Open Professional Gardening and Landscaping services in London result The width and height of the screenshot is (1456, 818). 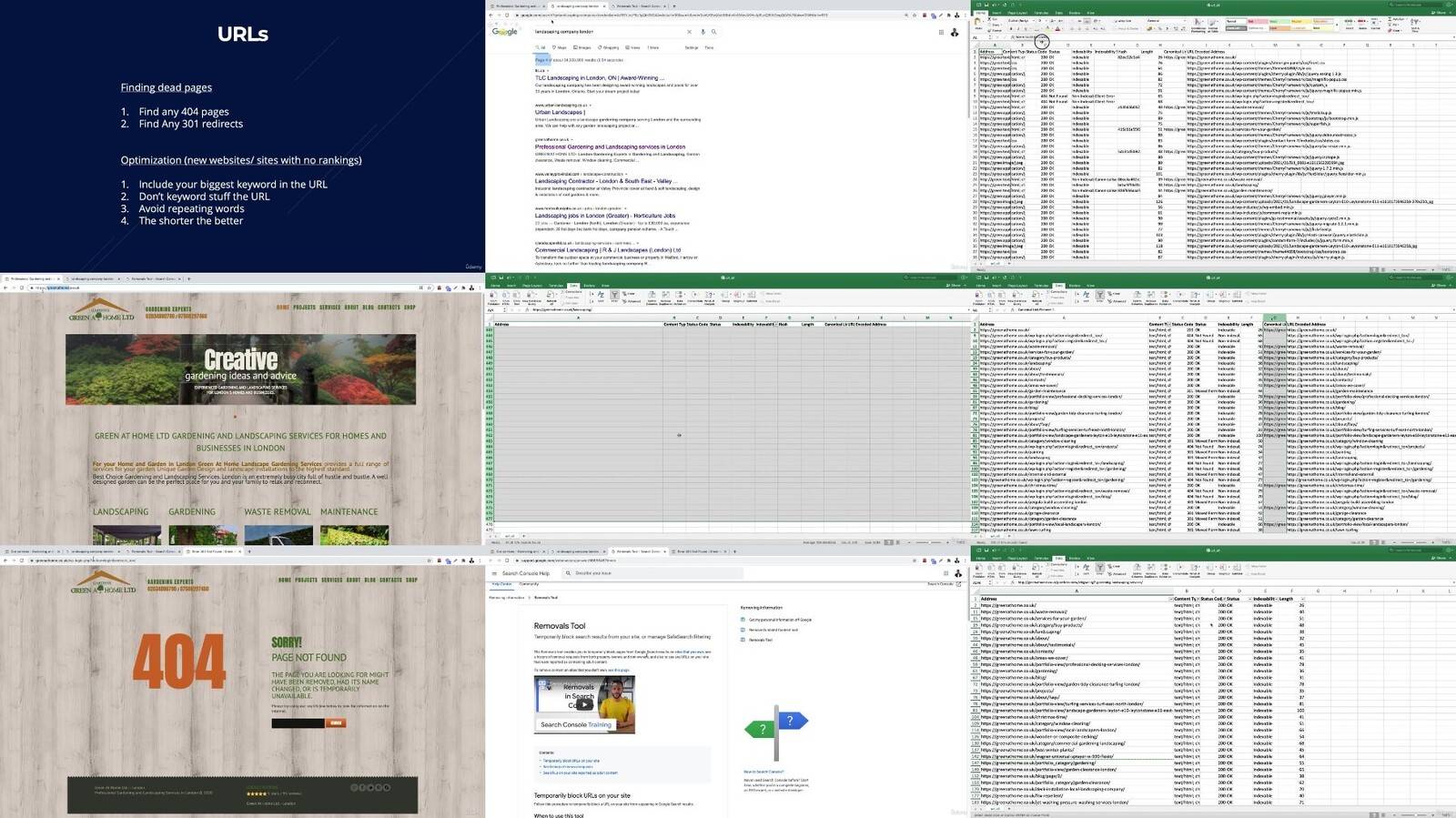pyautogui.click(x=610, y=146)
